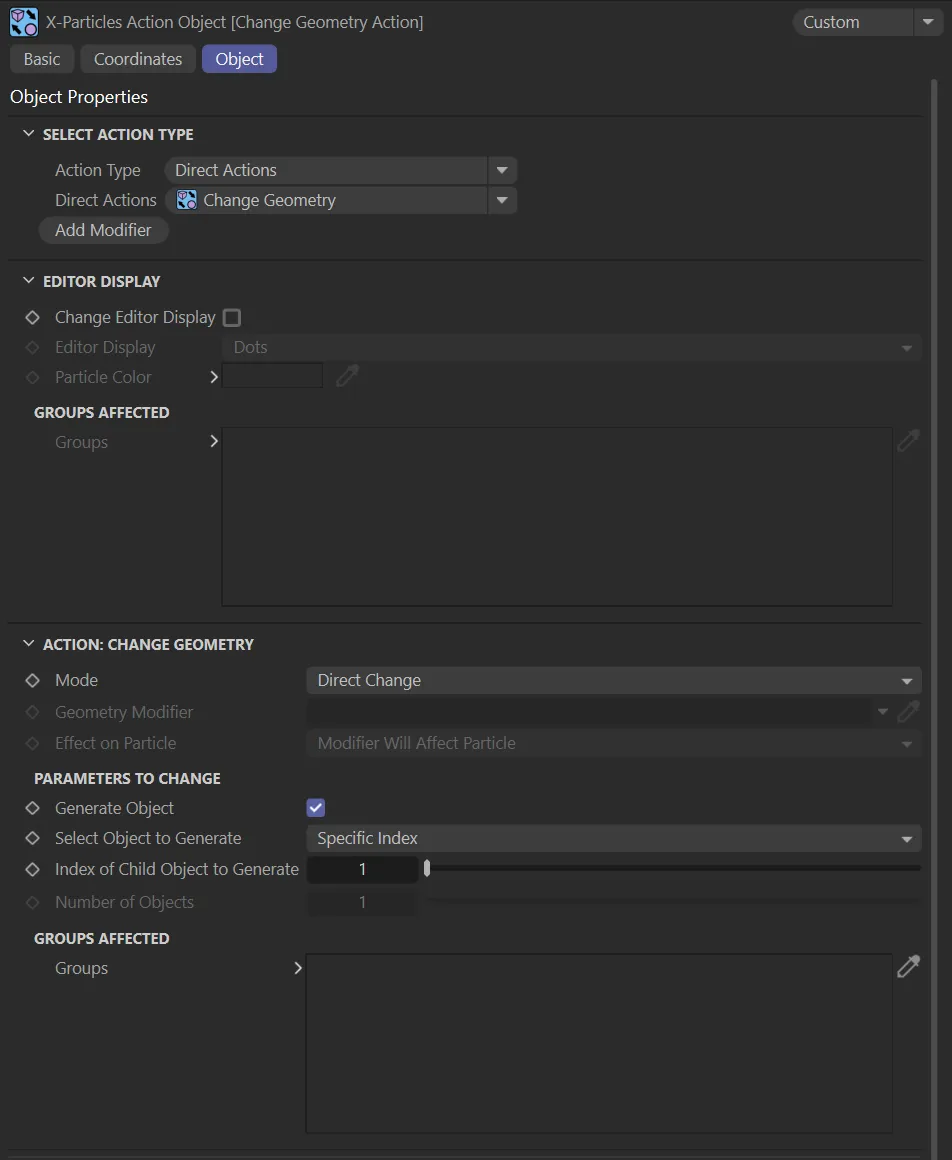The image size is (952, 1160).
Task: Toggle keyframe diamond for Select Object to Generate
Action: 33,838
